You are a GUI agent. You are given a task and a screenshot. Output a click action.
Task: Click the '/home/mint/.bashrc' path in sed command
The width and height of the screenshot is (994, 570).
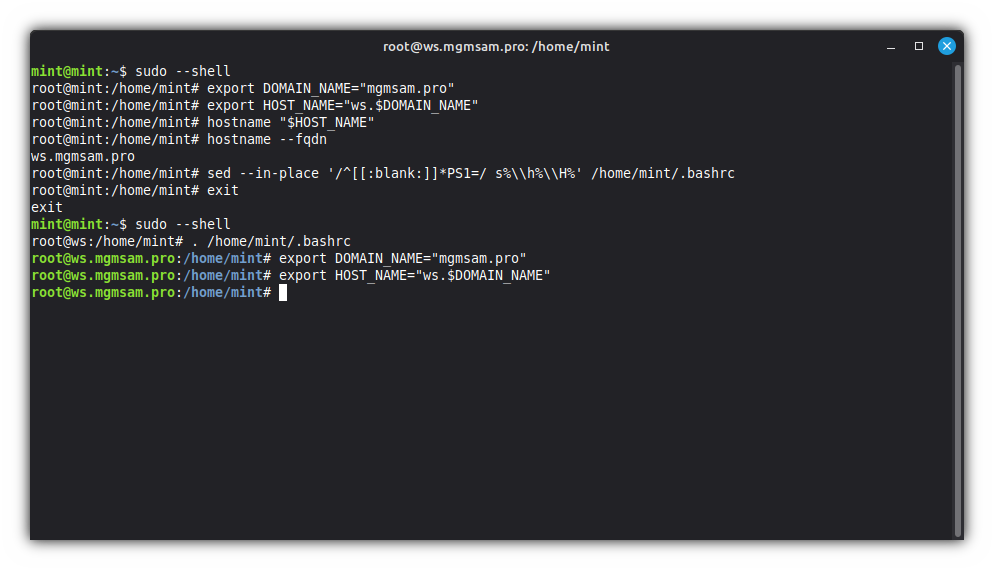pos(663,173)
